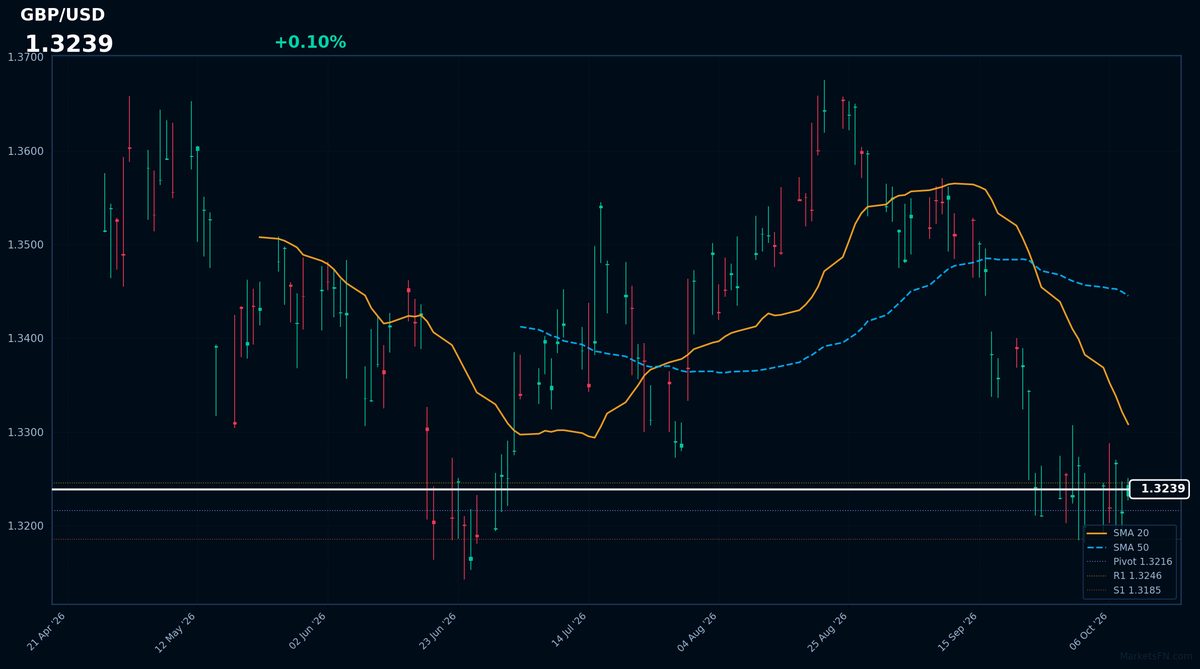Image resolution: width=1200 pixels, height=669 pixels.
Task: Select the S1 1.3185 legend entry
Action: tap(1124, 590)
